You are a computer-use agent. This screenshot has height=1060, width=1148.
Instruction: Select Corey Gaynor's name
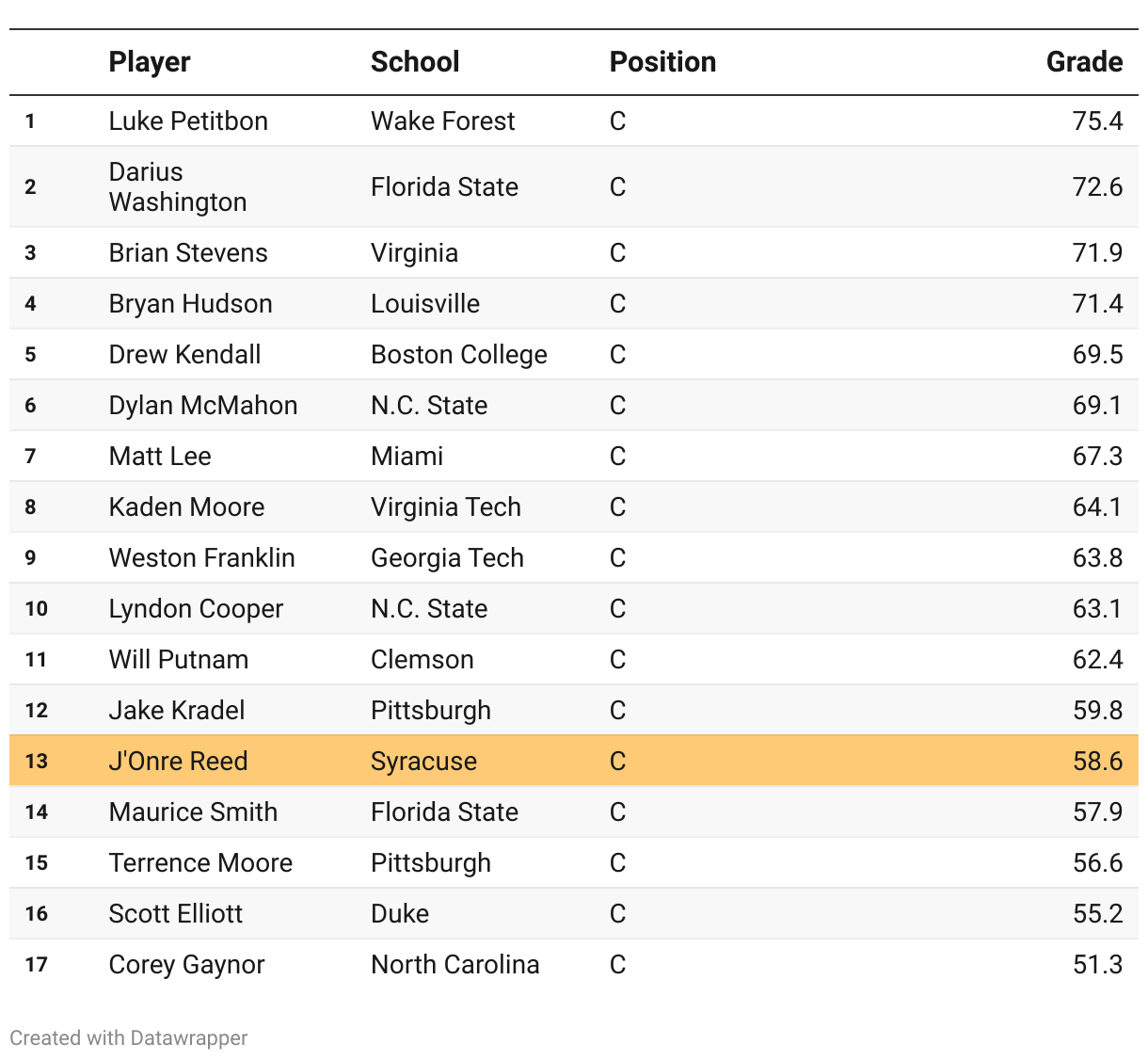click(x=186, y=964)
